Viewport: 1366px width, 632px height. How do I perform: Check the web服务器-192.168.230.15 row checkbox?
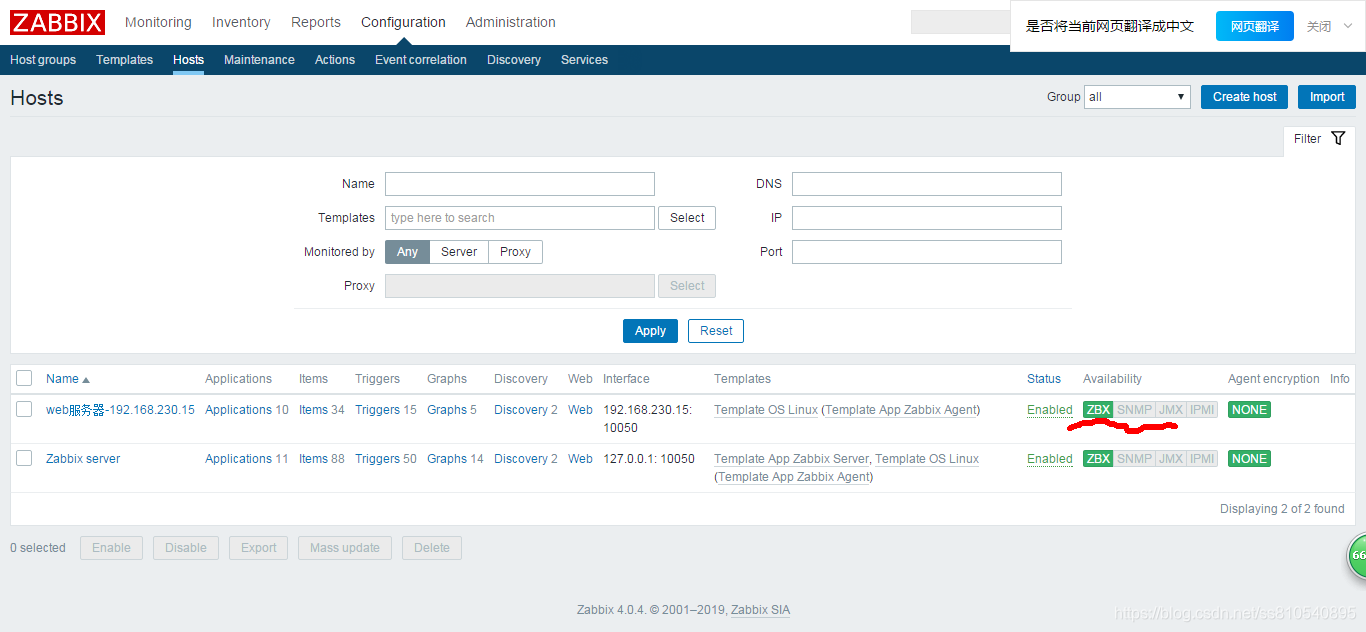point(24,409)
